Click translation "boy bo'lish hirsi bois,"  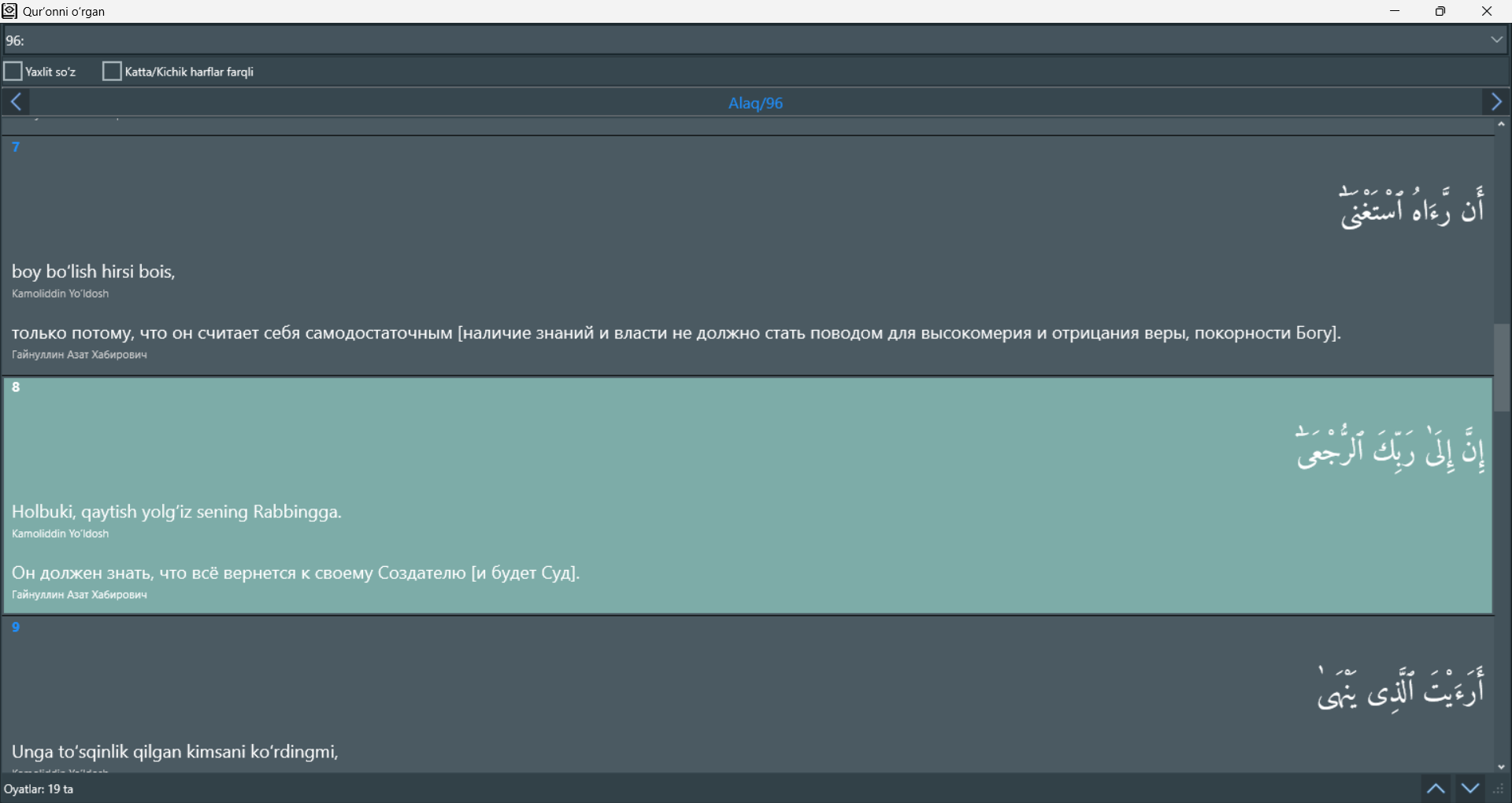(x=93, y=272)
